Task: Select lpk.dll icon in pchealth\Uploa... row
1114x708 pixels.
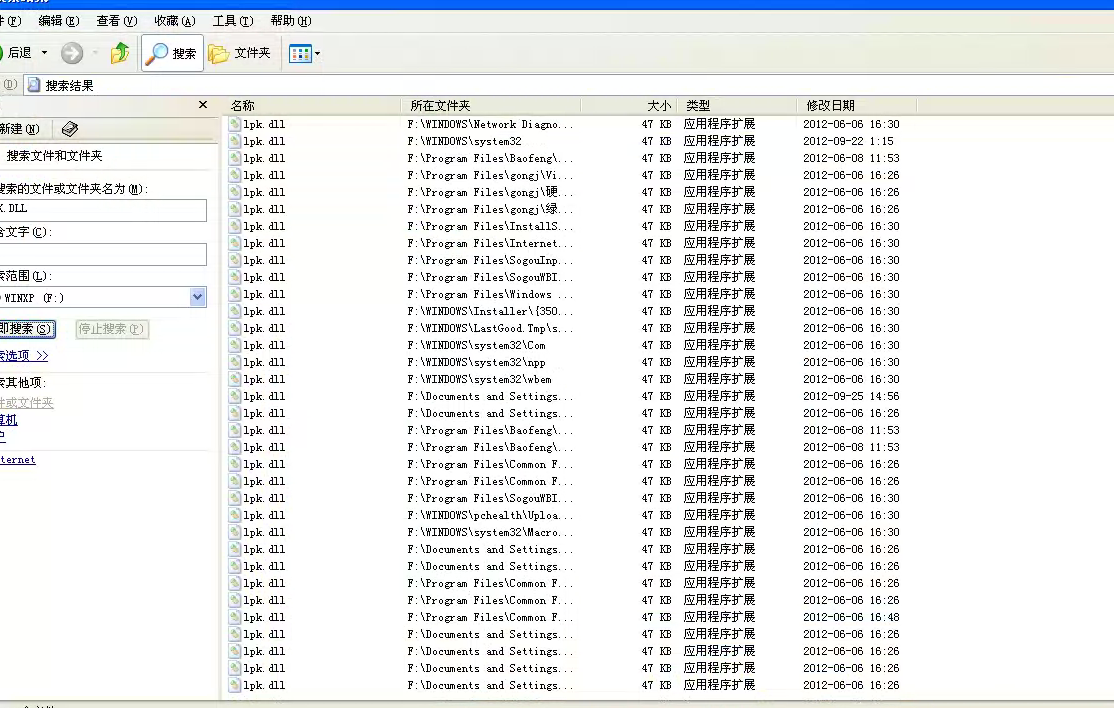Action: click(235, 516)
